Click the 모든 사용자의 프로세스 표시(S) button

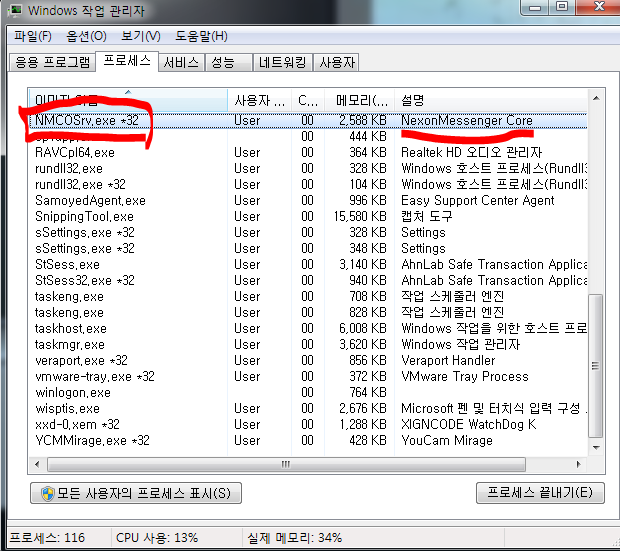point(136,493)
